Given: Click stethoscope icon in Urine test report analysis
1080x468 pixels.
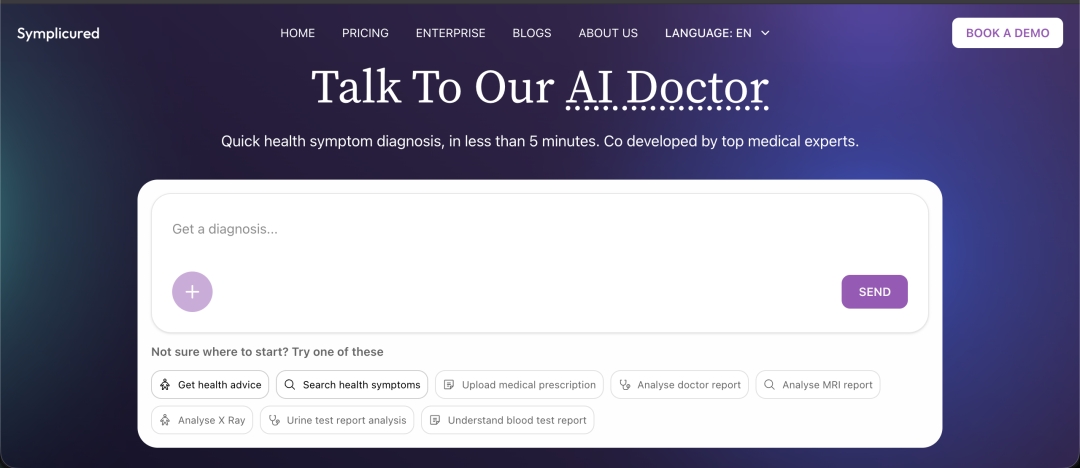Looking at the screenshot, I should pyautogui.click(x=273, y=420).
